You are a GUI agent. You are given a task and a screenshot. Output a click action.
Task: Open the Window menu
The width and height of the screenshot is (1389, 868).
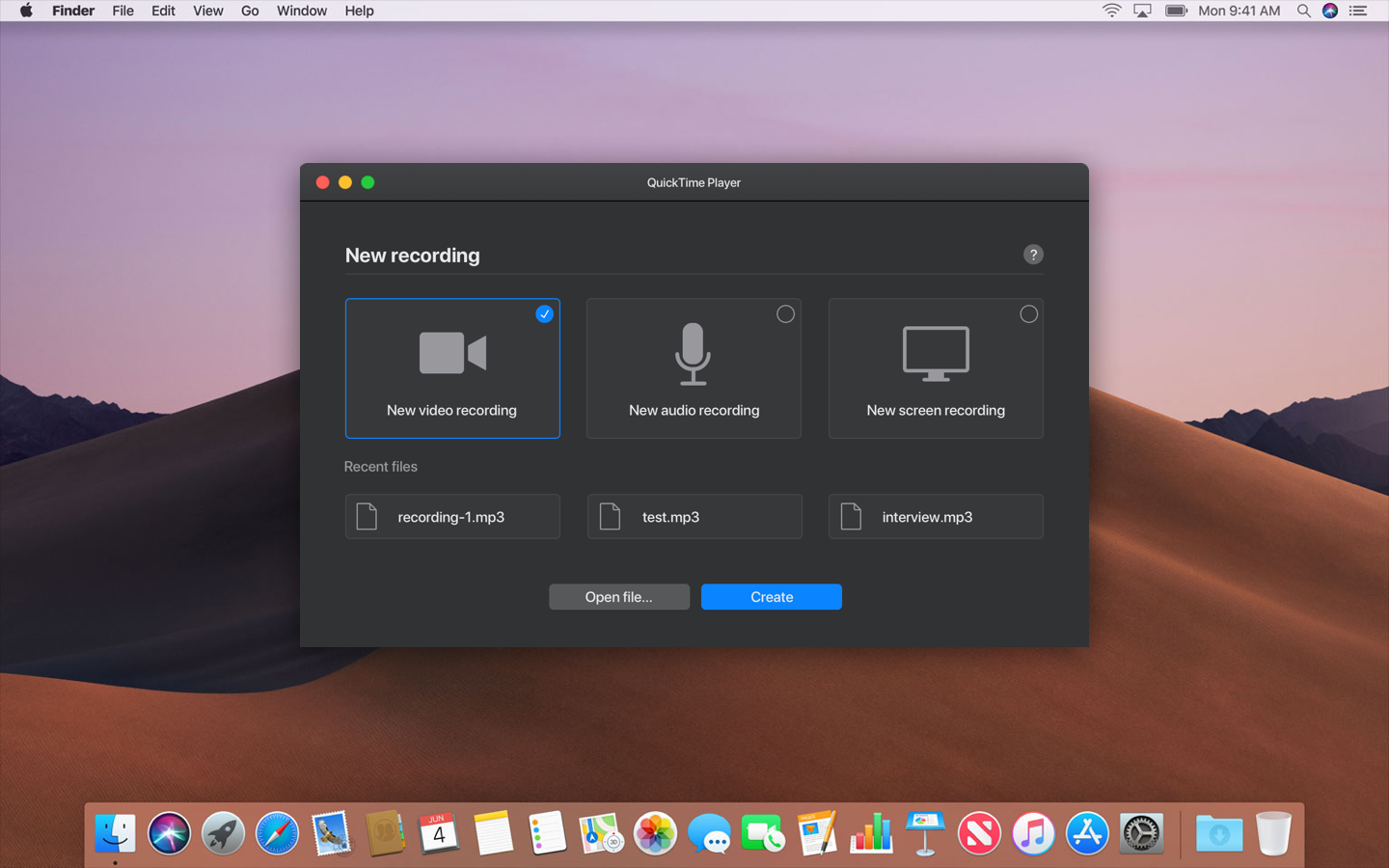tap(302, 11)
